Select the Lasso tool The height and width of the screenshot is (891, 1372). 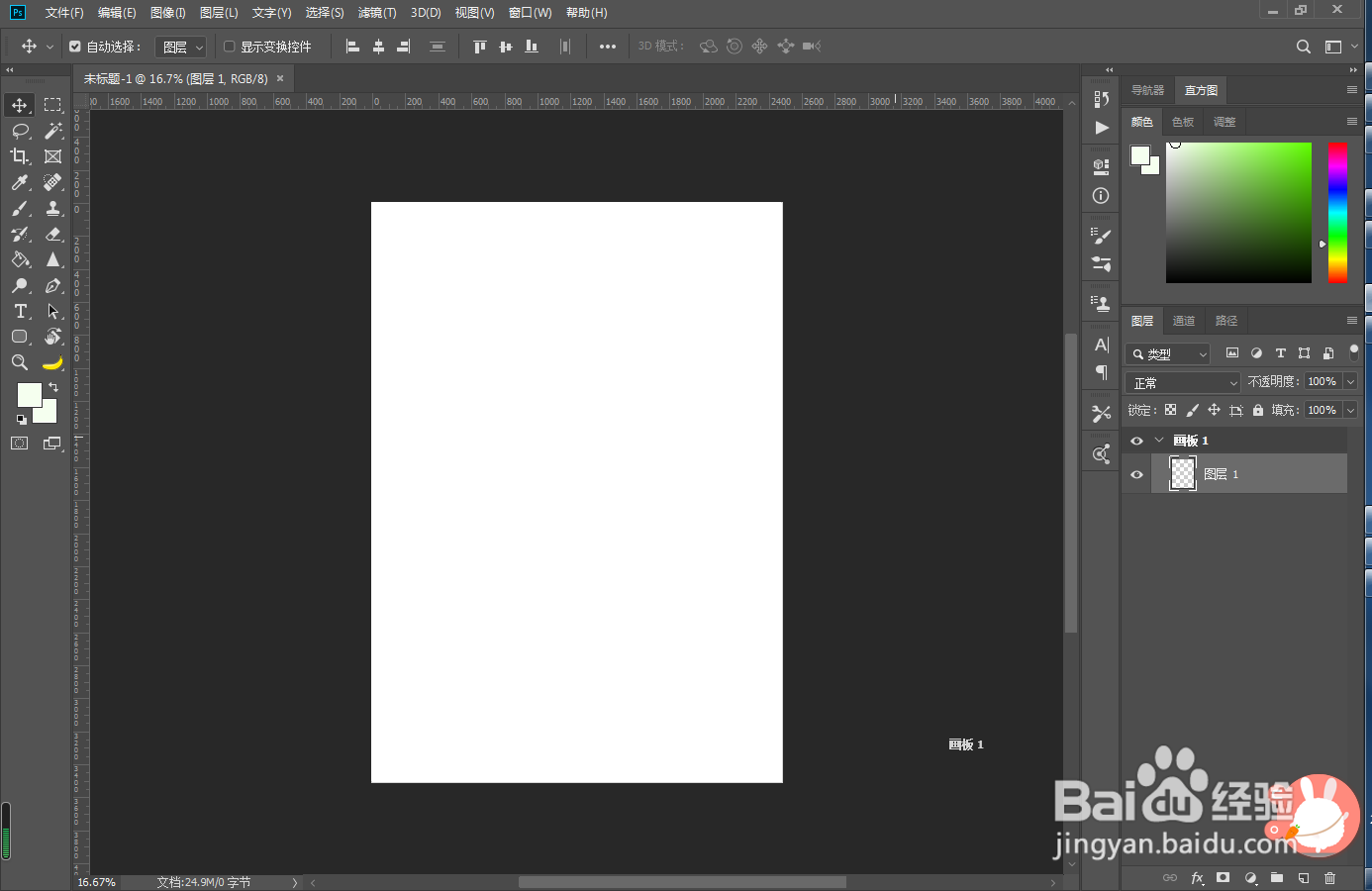click(x=20, y=131)
